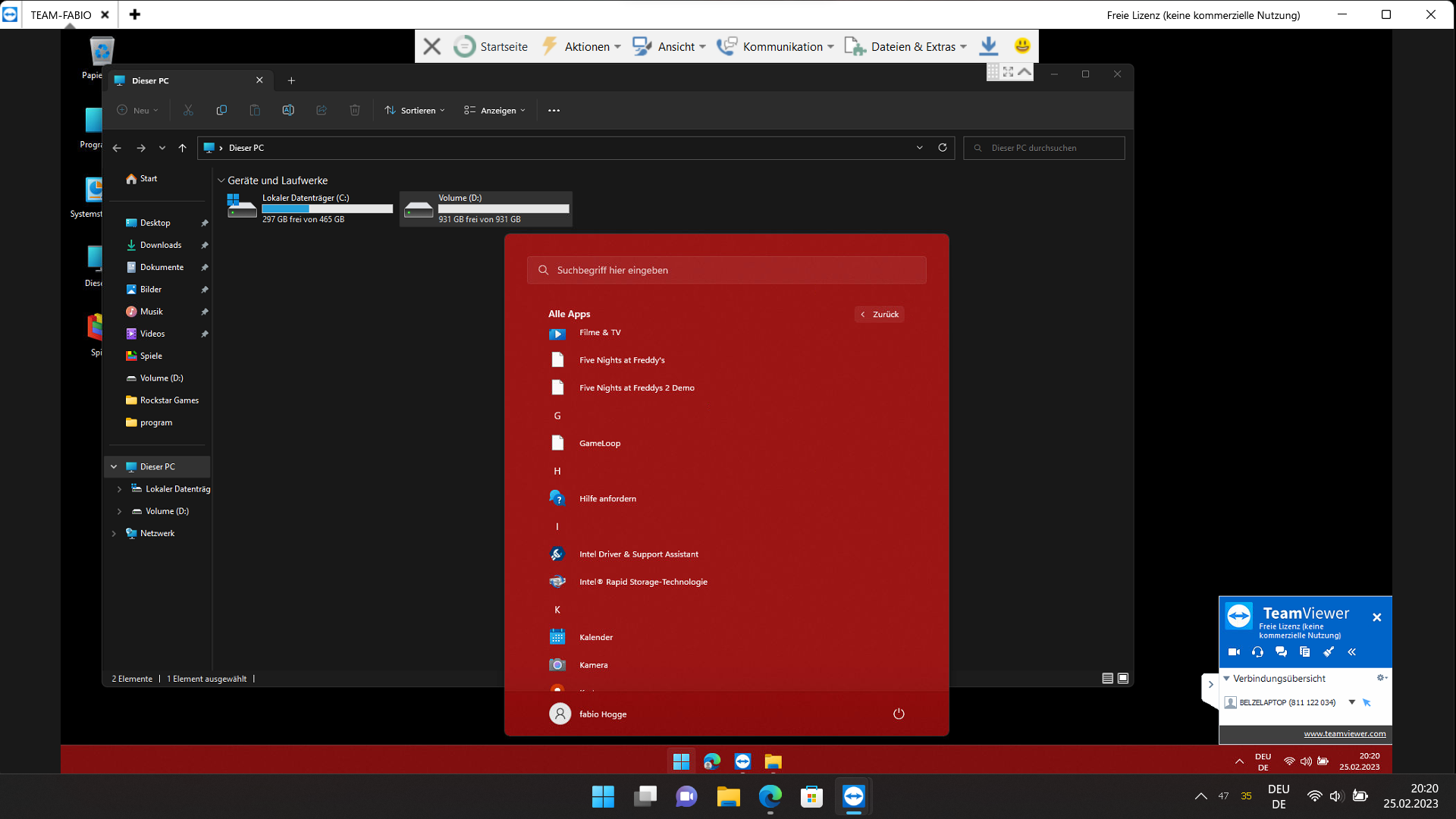This screenshot has height=819, width=1456.
Task: Click the video camera icon in TeamViewer panel
Action: point(1234,652)
